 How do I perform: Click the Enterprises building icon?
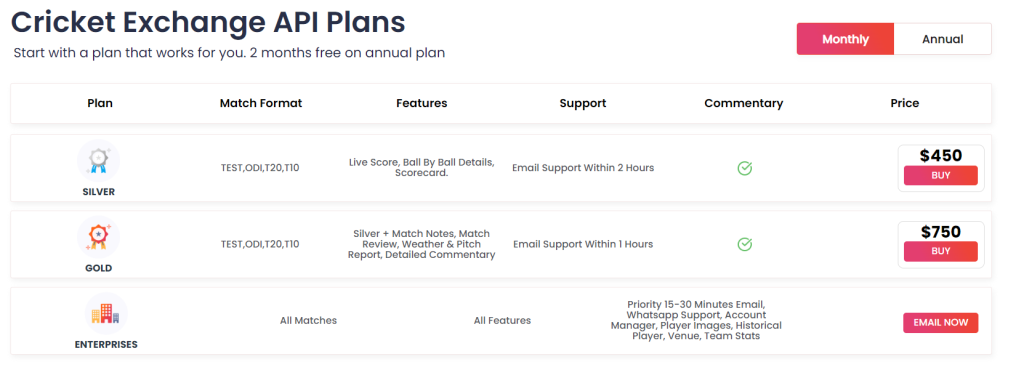coord(106,313)
